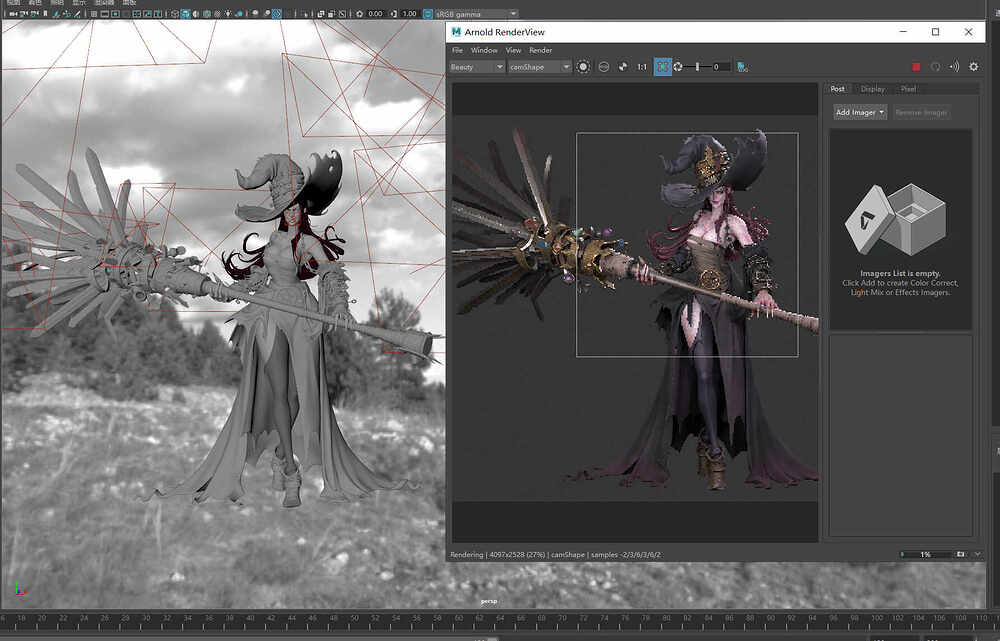
Task: Open RenderView settings with the gear icon
Action: click(x=974, y=67)
